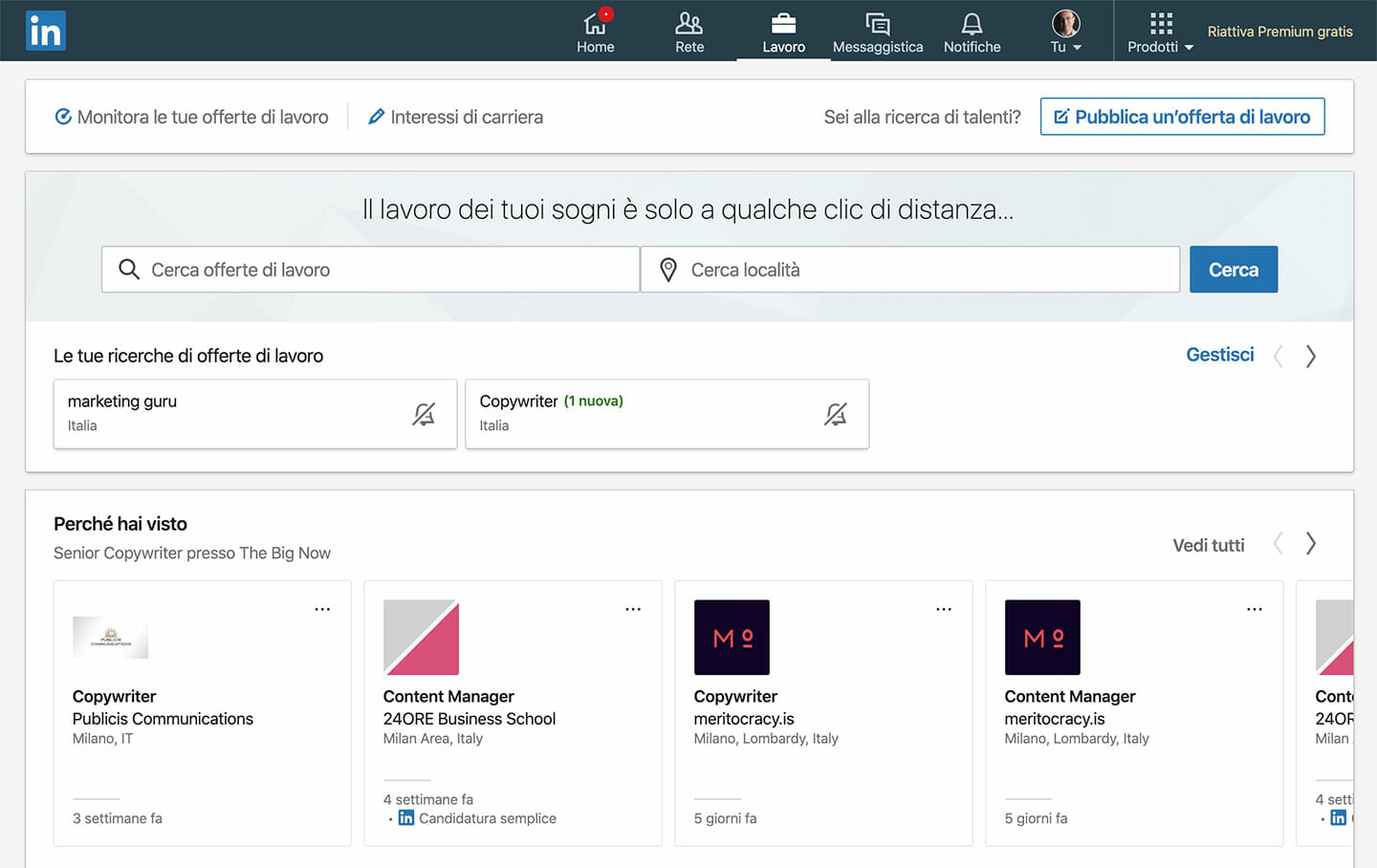Screen dimensions: 1377x868
Task: Click Vedi tutti link
Action: click(x=1209, y=545)
